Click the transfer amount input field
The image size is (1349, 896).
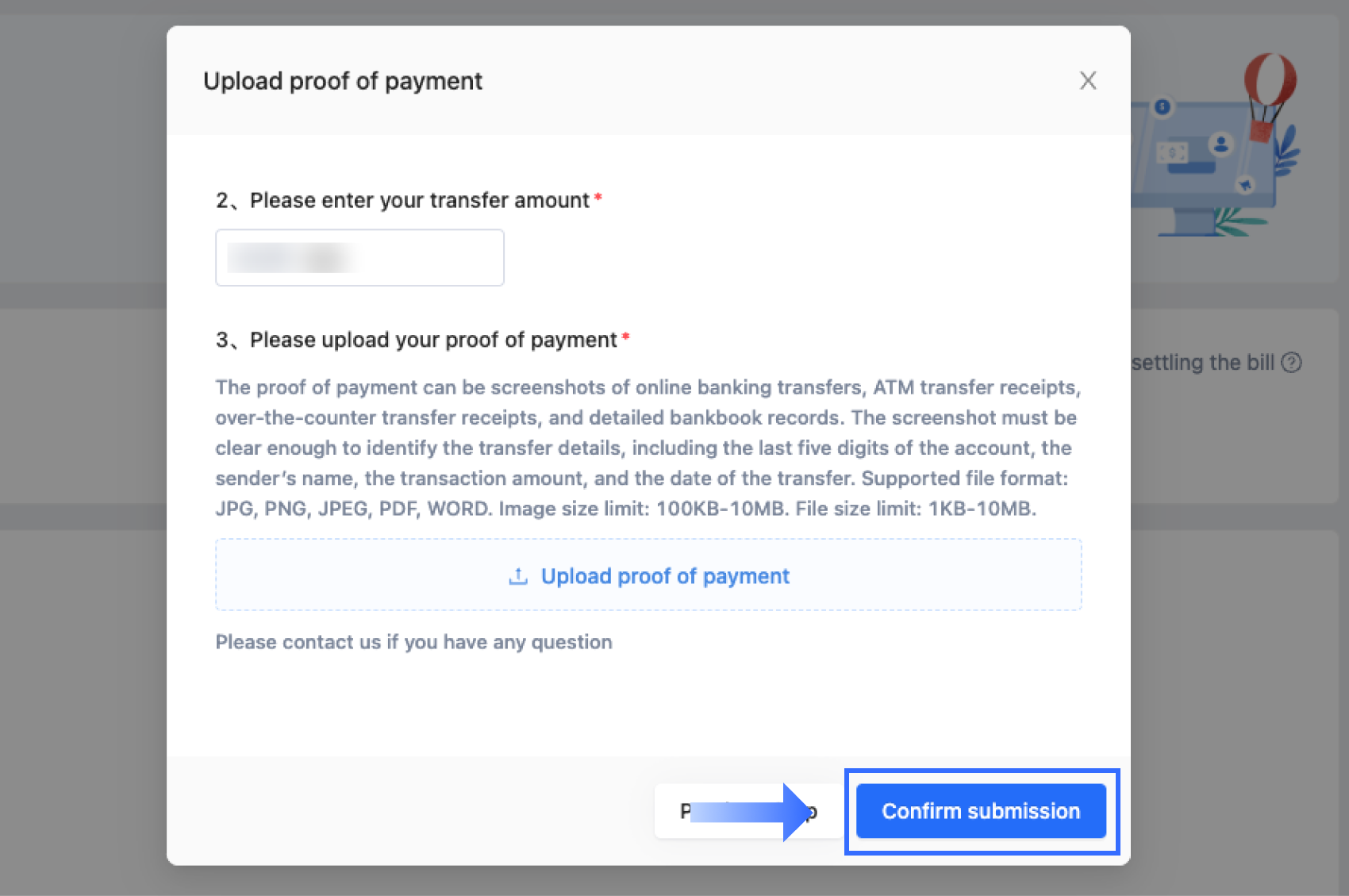tap(359, 258)
